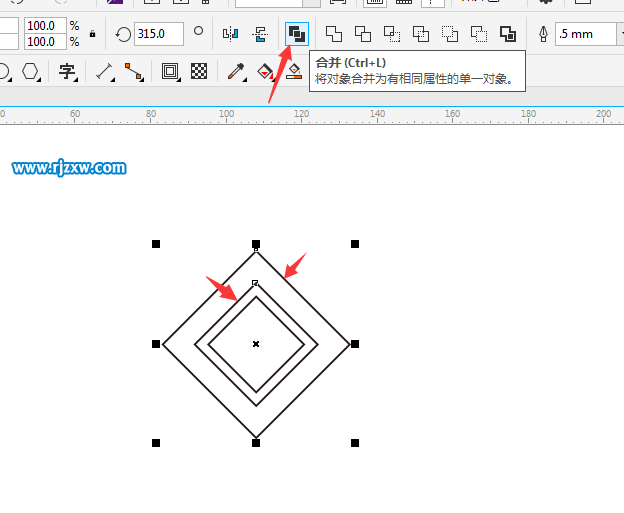Apply the Trim shaping command
Viewport: 624px width, 513px height.
click(363, 34)
